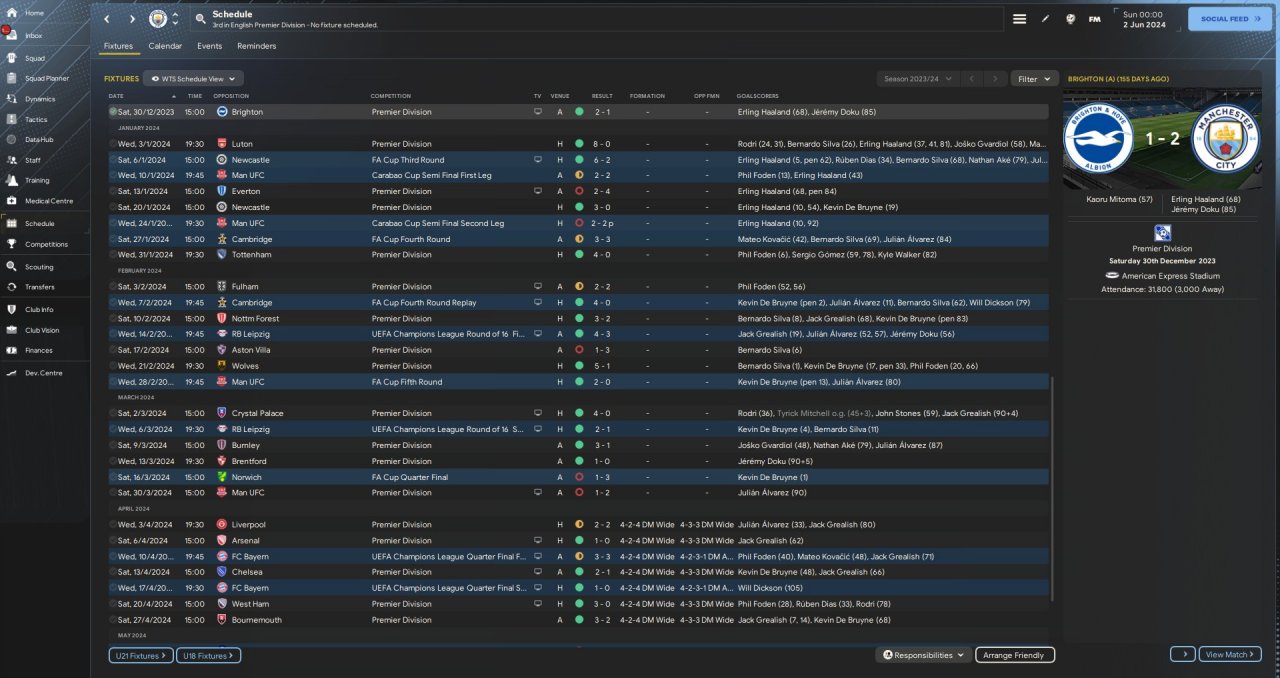Screen dimensions: 1280x678
Task: Click the fixtures list vertical scrollbar
Action: pyautogui.click(x=1052, y=490)
